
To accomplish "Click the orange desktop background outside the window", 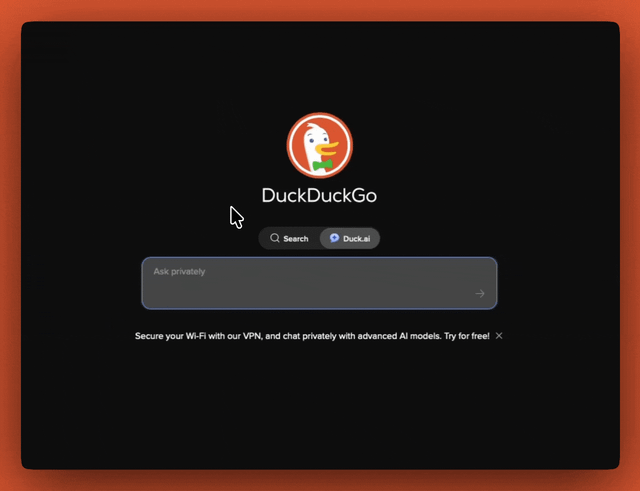I will pyautogui.click(x=10, y=250).
